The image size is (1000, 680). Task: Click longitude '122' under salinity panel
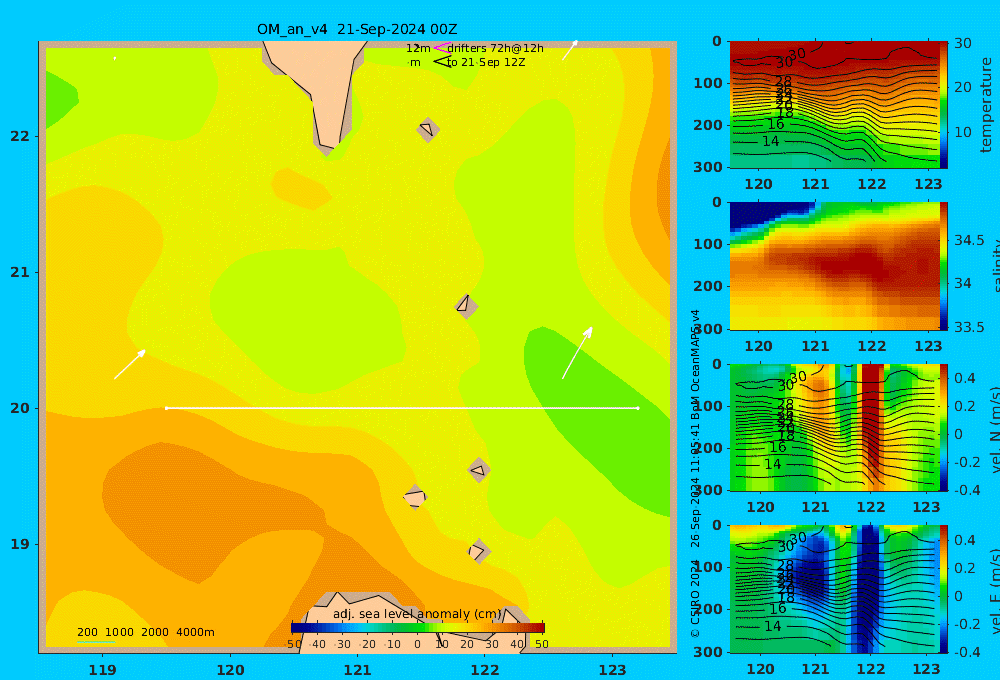[x=872, y=346]
